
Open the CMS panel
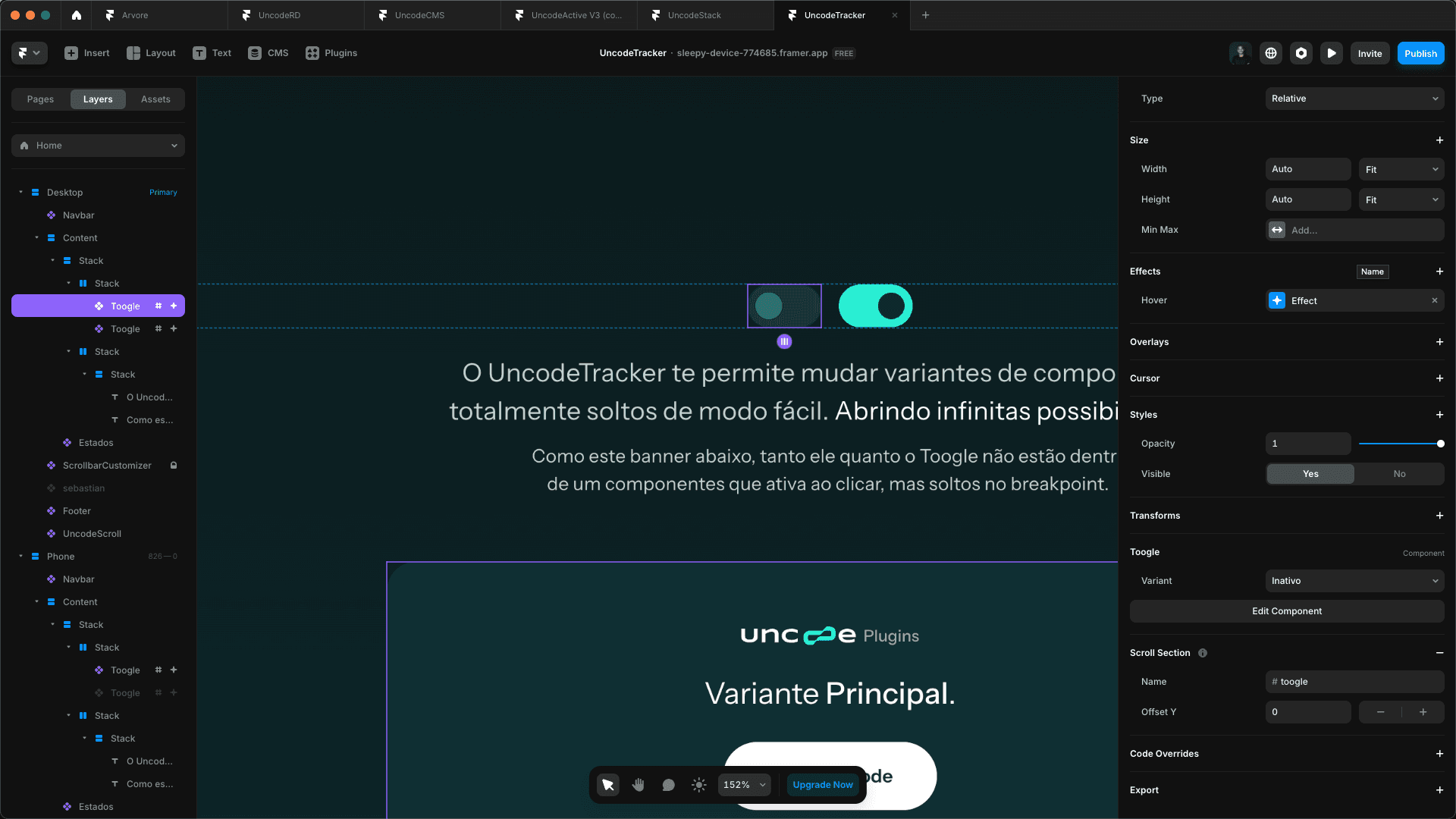(x=268, y=53)
